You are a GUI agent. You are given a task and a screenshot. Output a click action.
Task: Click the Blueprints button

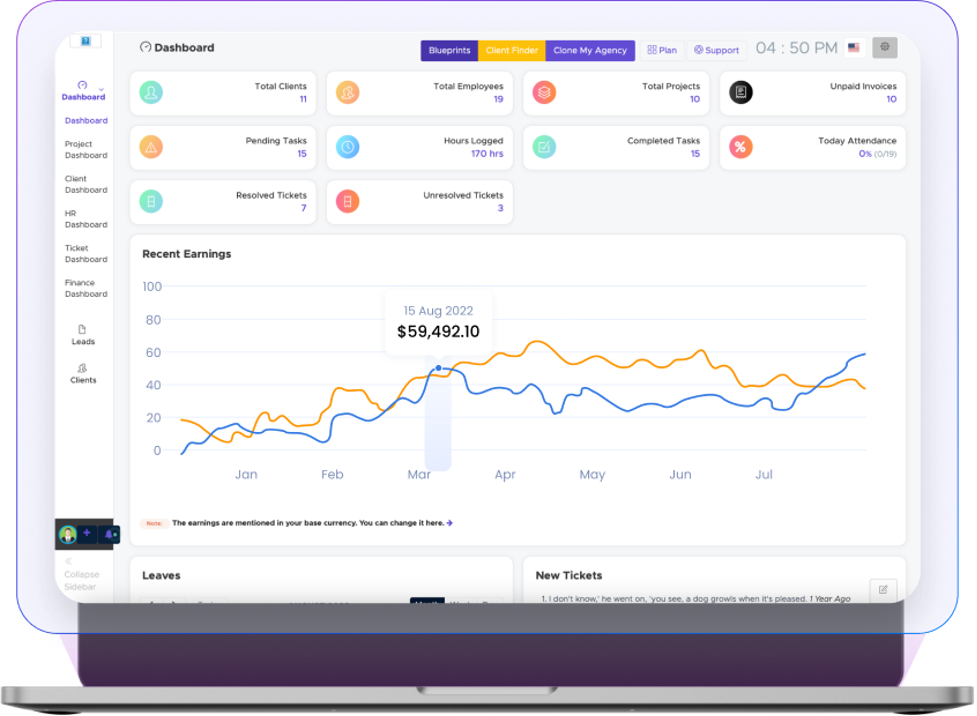pos(449,50)
